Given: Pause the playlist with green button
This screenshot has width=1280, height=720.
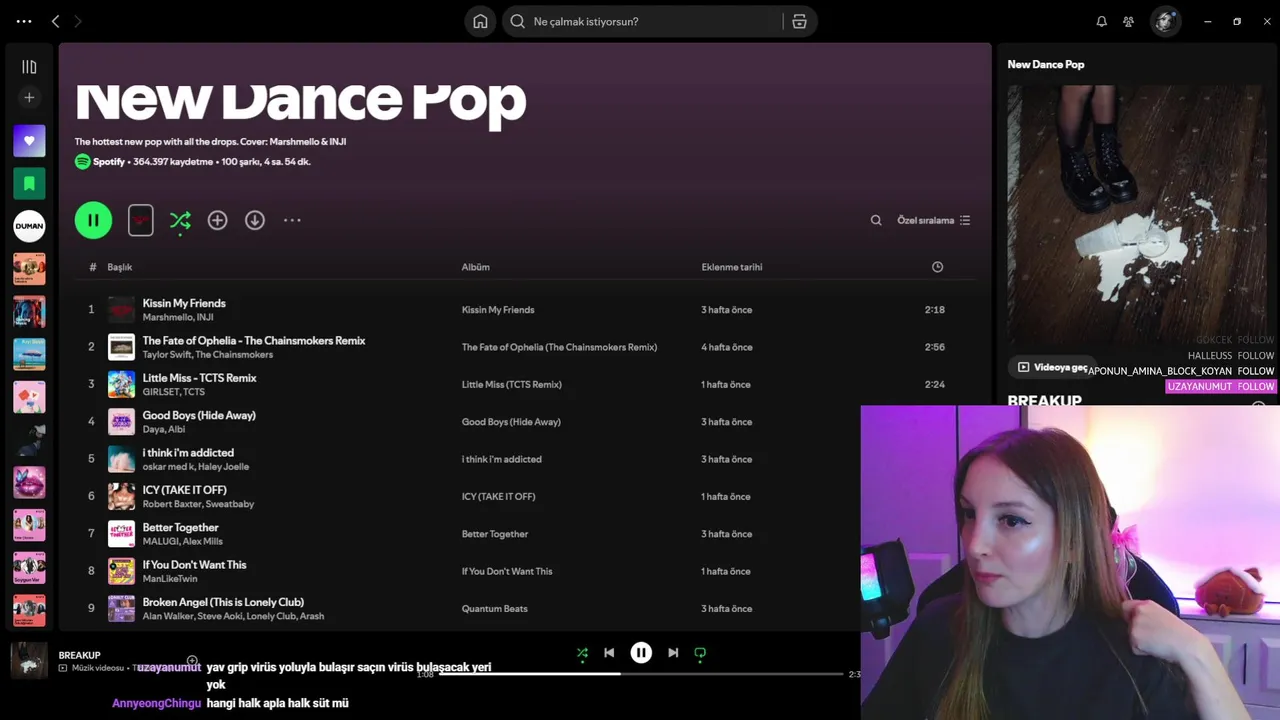Looking at the screenshot, I should click(93, 220).
